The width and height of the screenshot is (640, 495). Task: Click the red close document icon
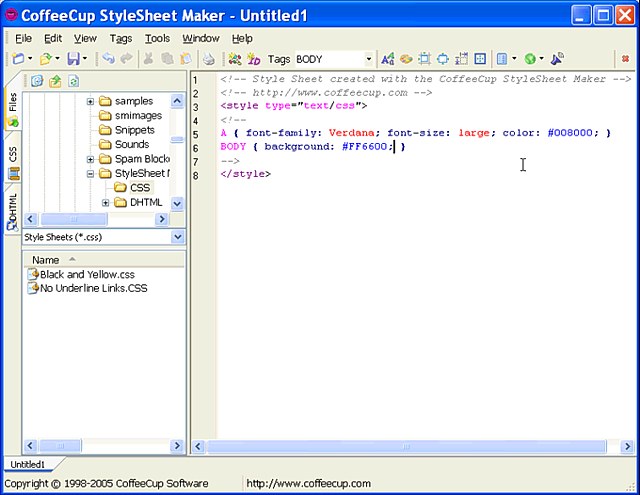pos(625,59)
